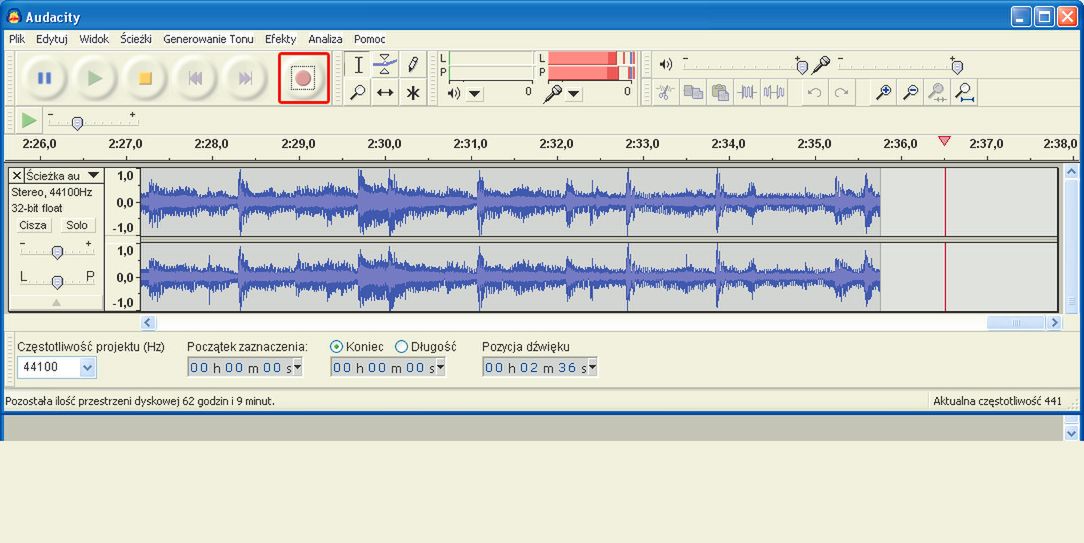Select the Envelope tool
The height and width of the screenshot is (543, 1084).
tap(385, 65)
